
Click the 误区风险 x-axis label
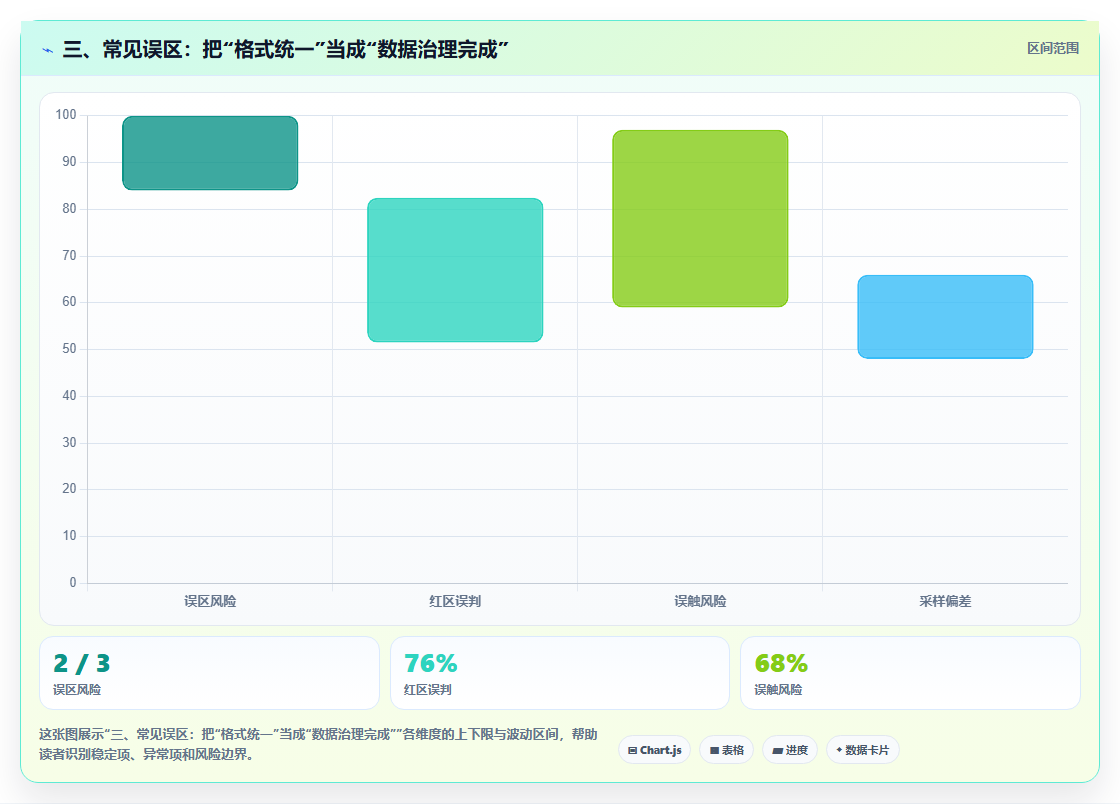(x=210, y=601)
